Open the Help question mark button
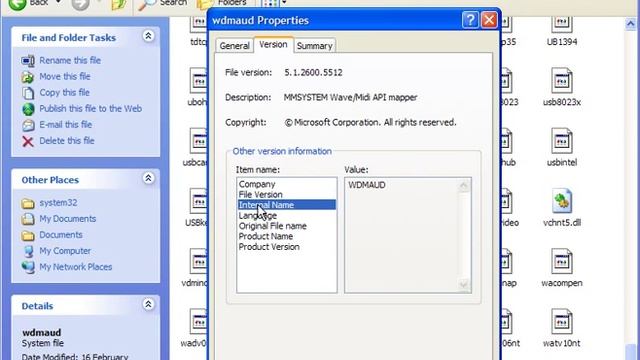The height and width of the screenshot is (360, 640). (470, 20)
